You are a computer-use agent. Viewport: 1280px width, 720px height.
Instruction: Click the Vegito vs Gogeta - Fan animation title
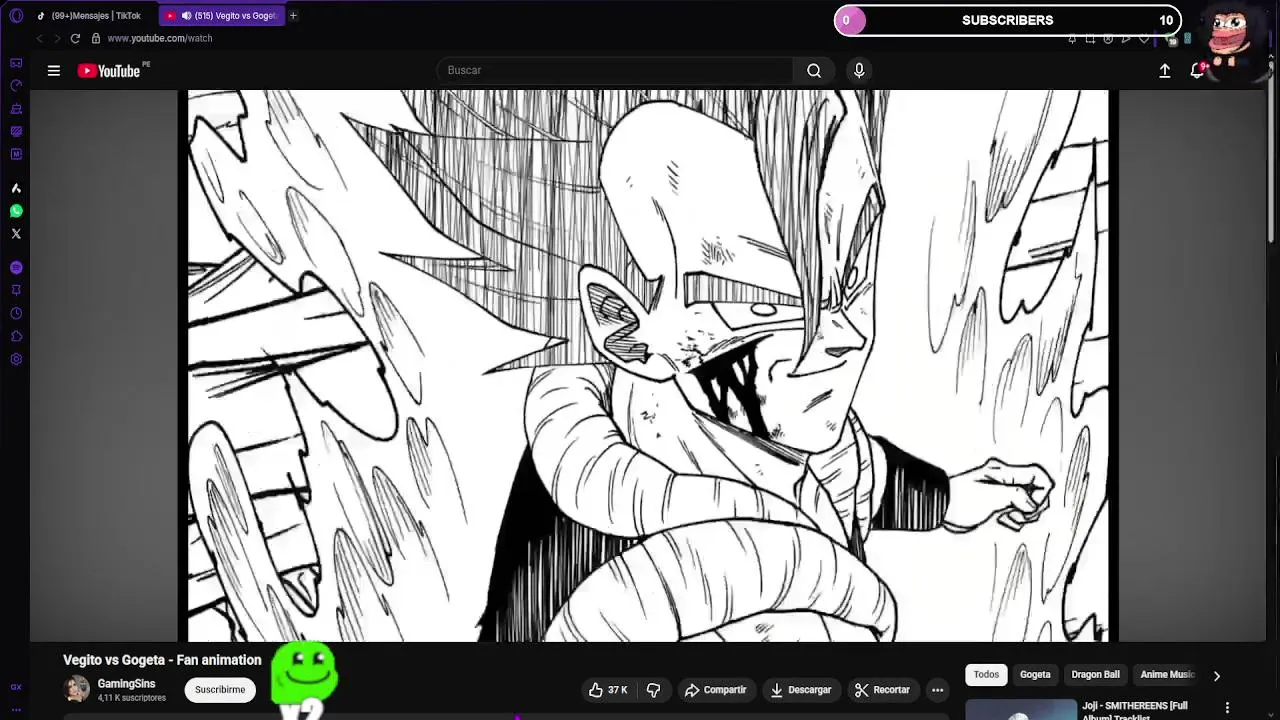click(x=162, y=660)
